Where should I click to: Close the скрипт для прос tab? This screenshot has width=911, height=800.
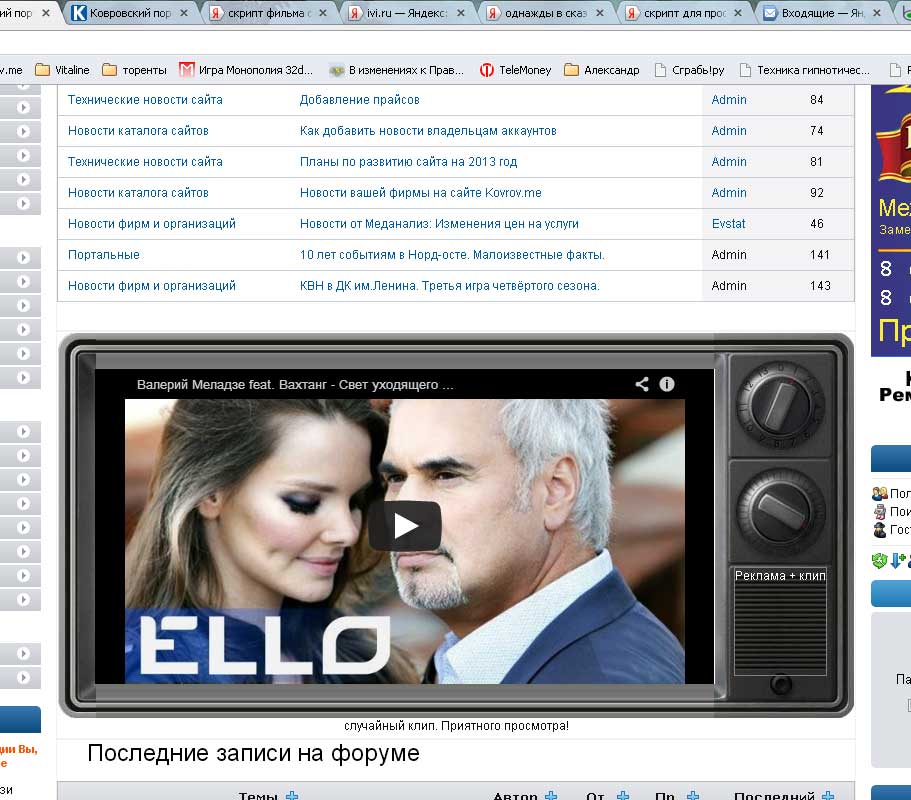point(738,13)
